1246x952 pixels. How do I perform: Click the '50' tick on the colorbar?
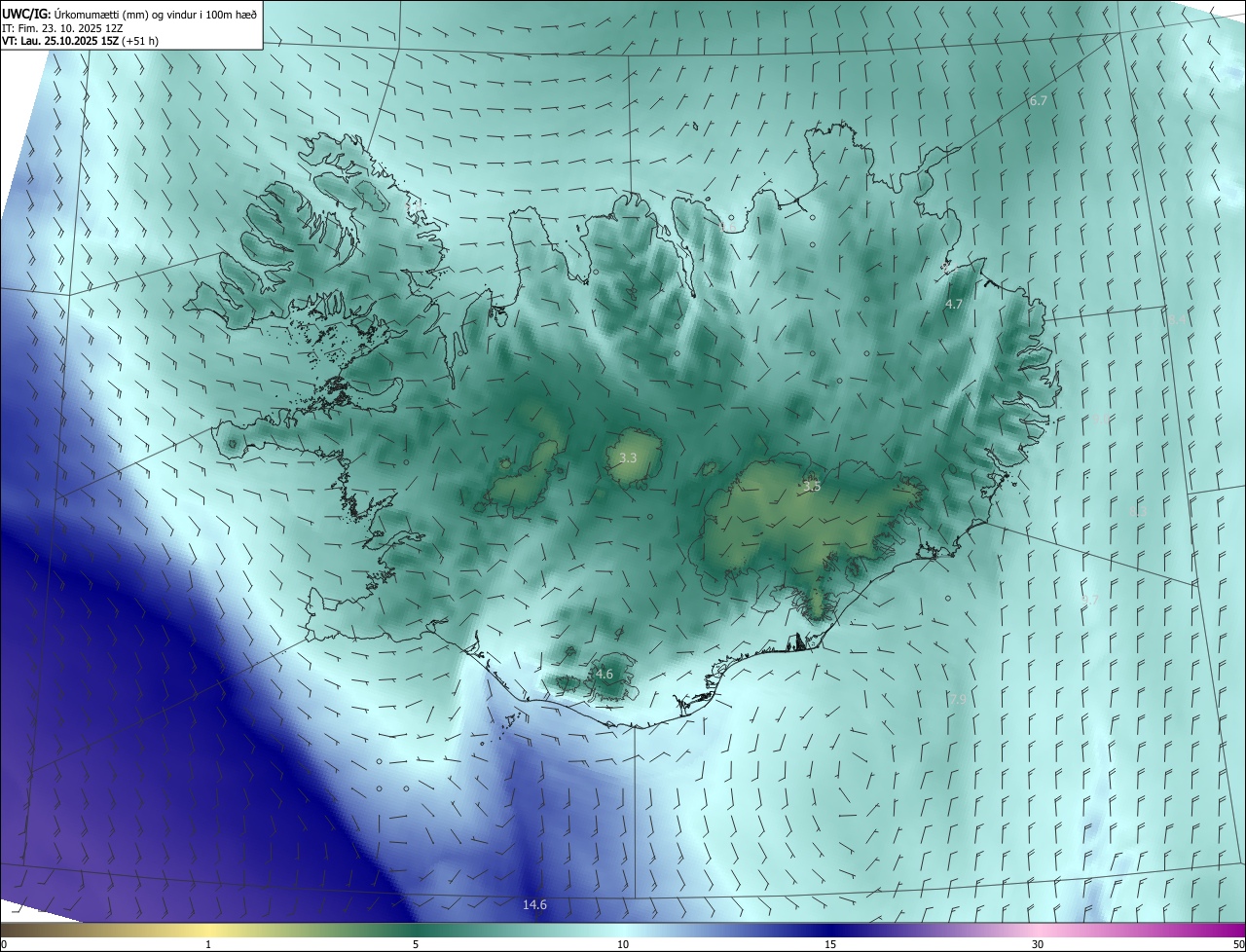(1238, 944)
